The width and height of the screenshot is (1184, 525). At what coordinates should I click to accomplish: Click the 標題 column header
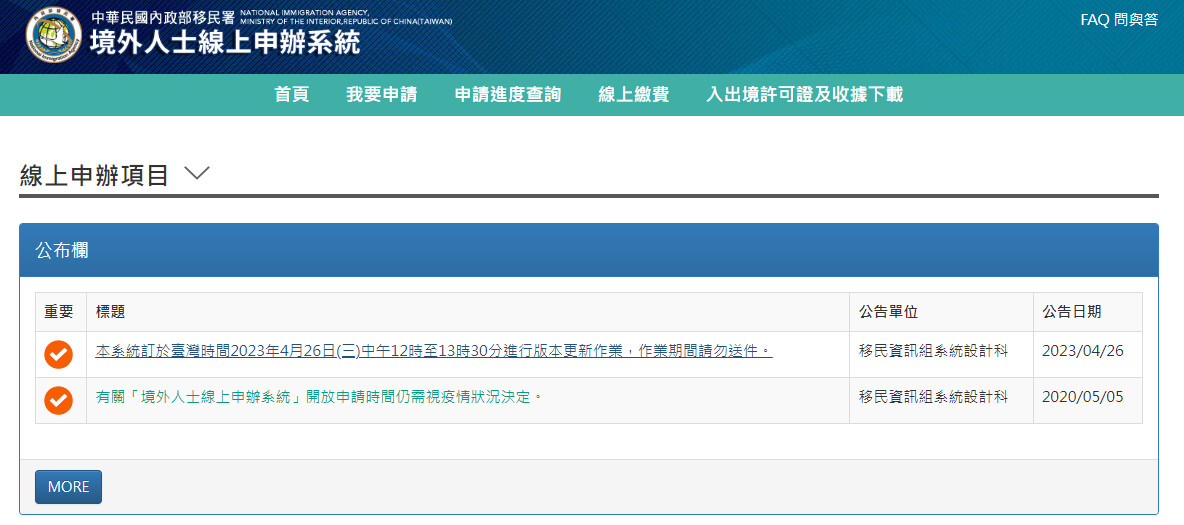coord(110,312)
